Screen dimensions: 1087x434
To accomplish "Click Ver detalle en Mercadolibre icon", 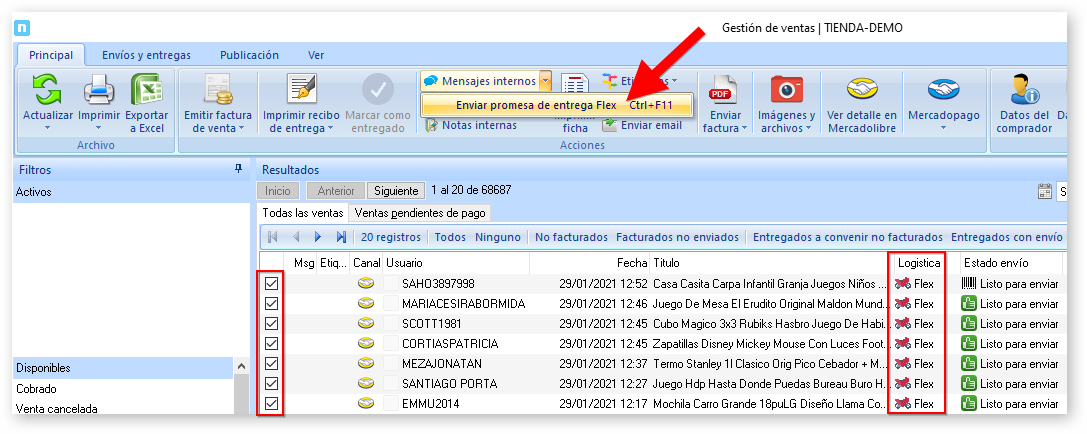I will (x=861, y=90).
